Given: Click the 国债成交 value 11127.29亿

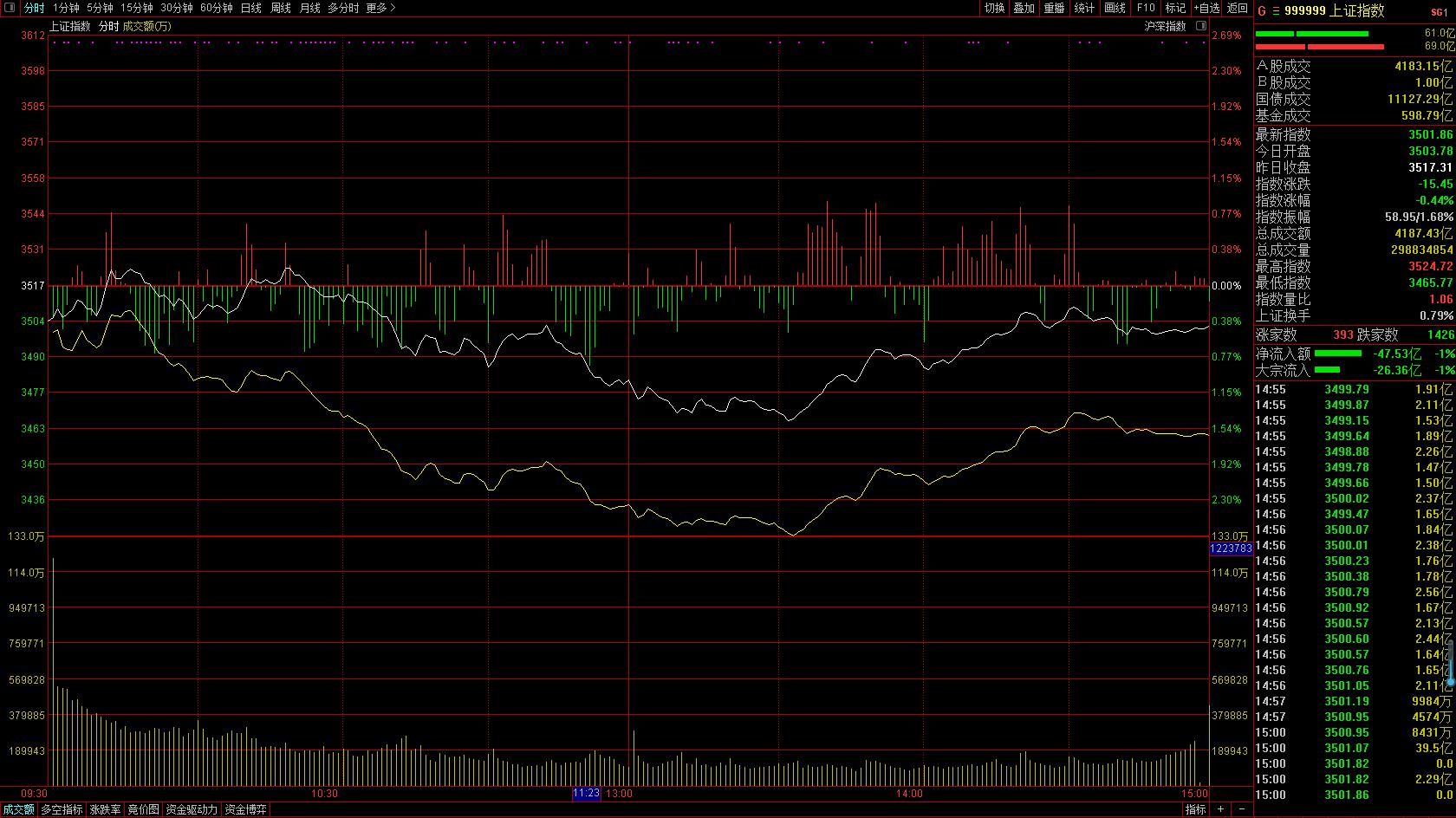Looking at the screenshot, I should pyautogui.click(x=1420, y=99).
